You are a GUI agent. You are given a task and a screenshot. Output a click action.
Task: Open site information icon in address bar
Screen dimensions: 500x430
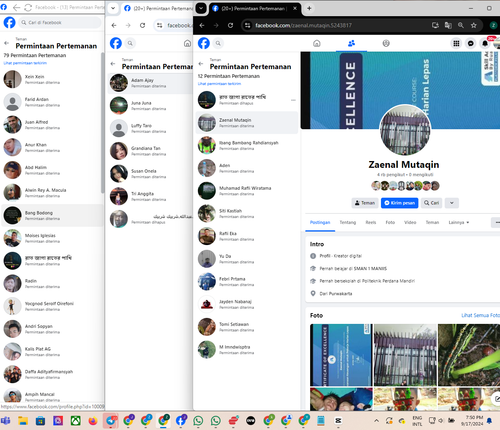coord(247,25)
